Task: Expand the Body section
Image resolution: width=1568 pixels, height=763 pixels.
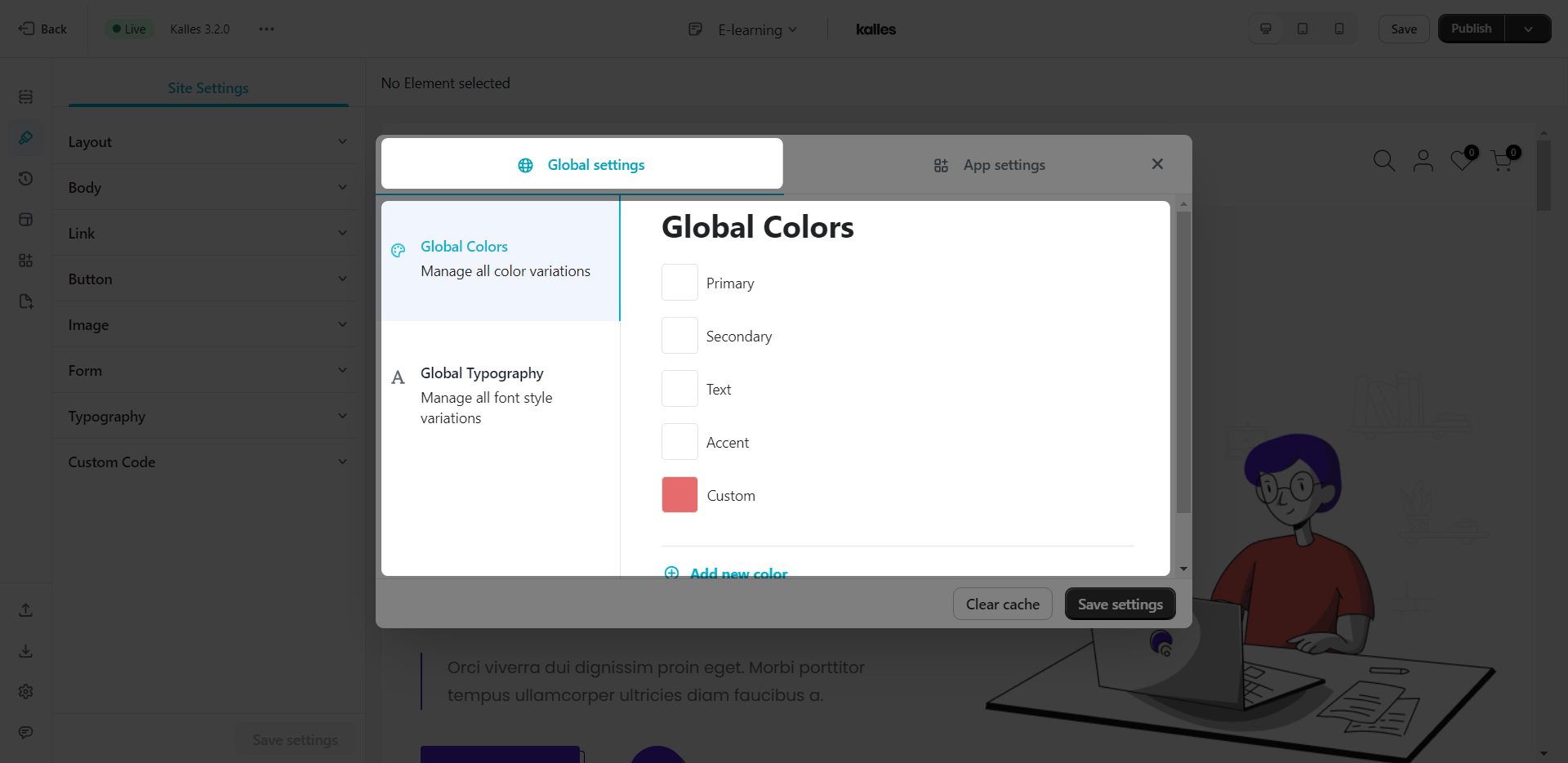Action: [x=208, y=187]
